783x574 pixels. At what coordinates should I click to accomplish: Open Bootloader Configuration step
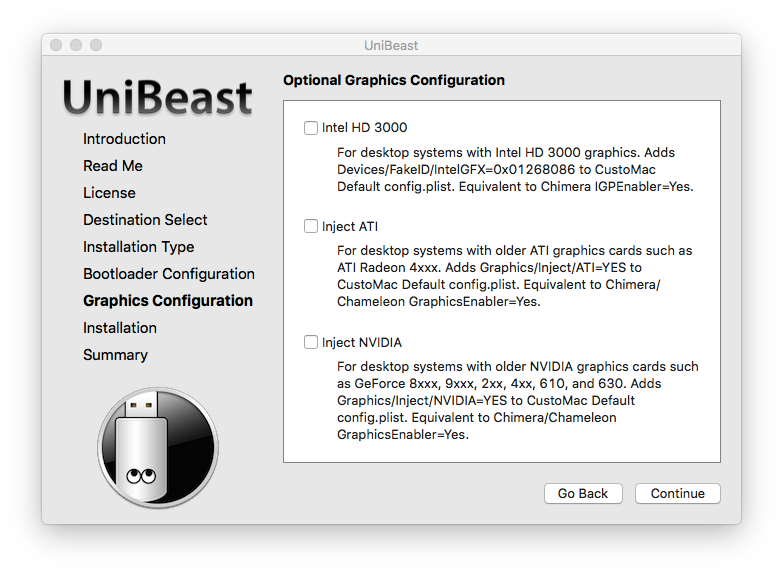[x=169, y=274]
